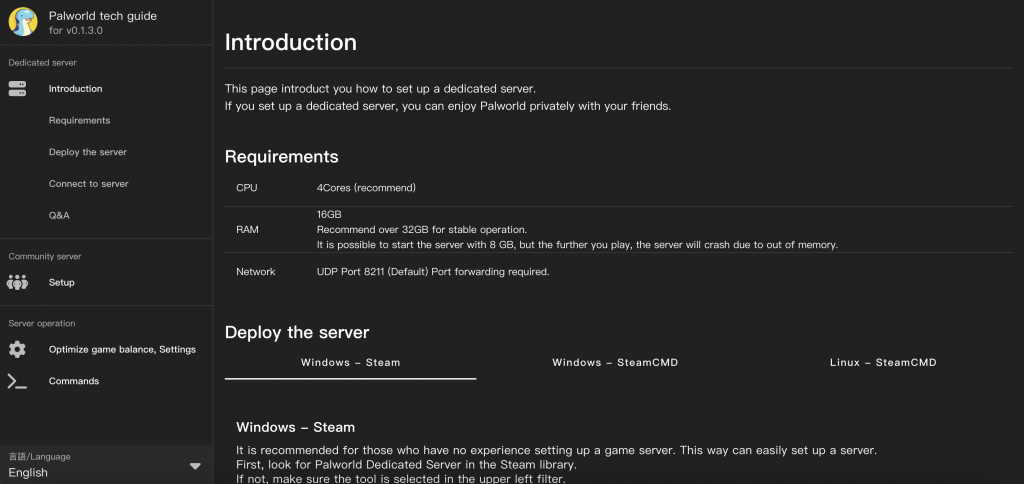Click the Palworld tech guide title

click(103, 16)
